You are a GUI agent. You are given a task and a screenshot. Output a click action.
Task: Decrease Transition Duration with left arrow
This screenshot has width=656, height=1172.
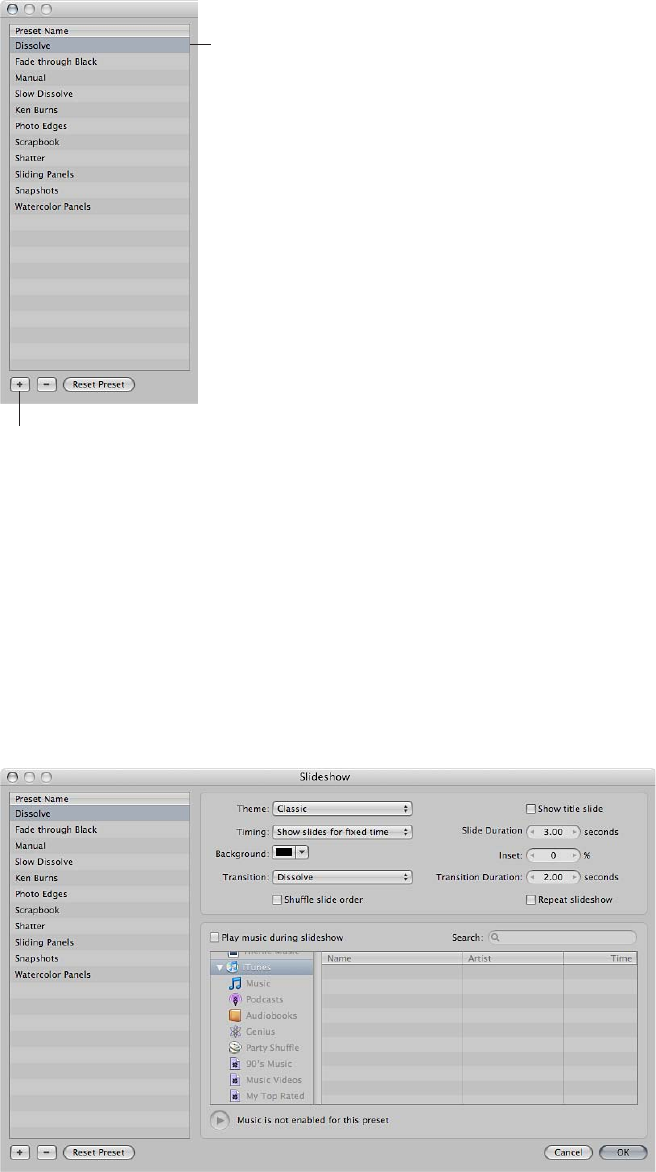pyautogui.click(x=533, y=877)
